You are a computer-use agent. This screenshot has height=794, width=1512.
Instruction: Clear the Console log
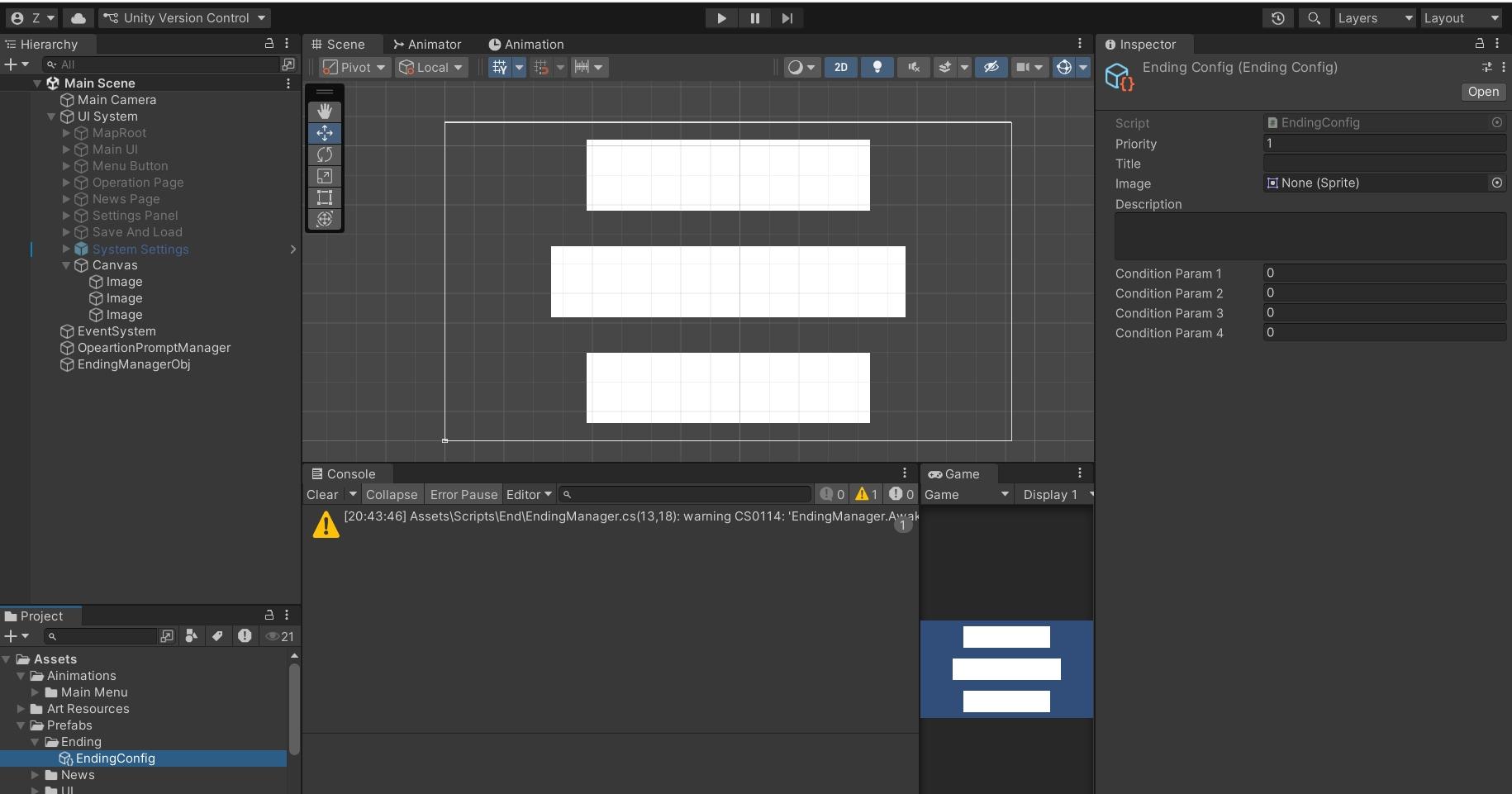click(x=322, y=494)
